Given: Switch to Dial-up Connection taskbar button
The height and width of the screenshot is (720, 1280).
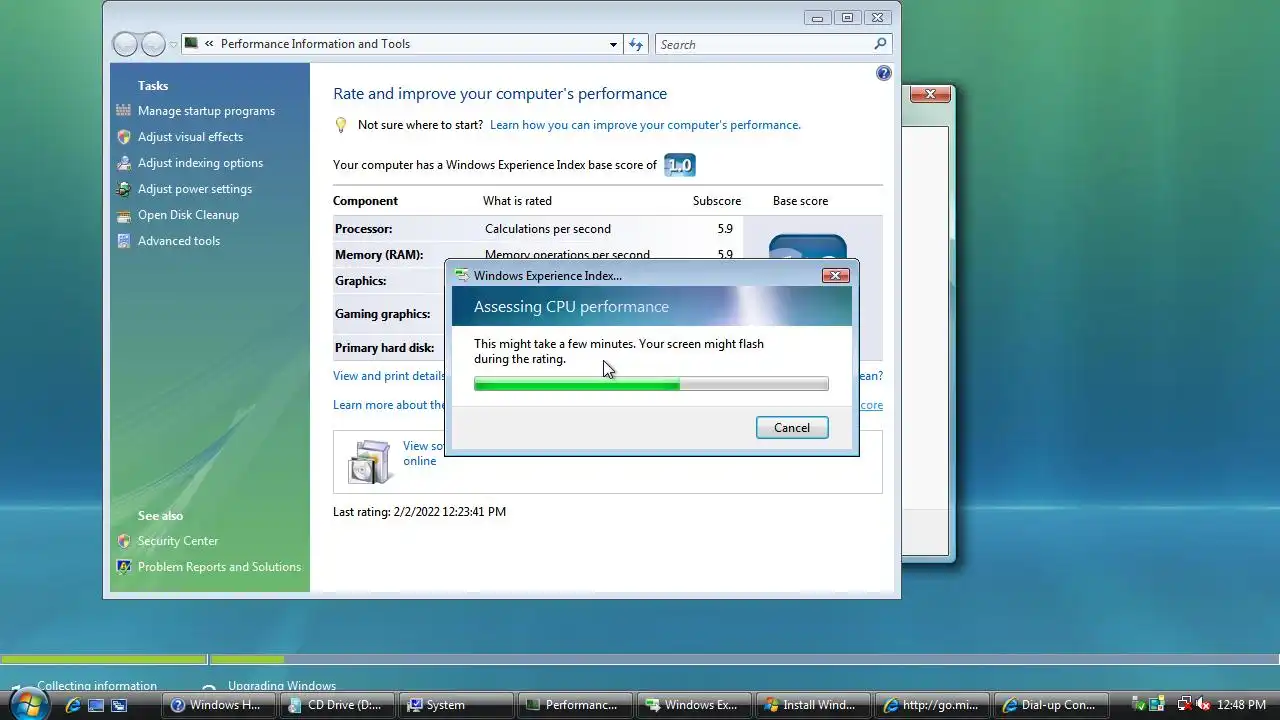Looking at the screenshot, I should click(x=1050, y=705).
